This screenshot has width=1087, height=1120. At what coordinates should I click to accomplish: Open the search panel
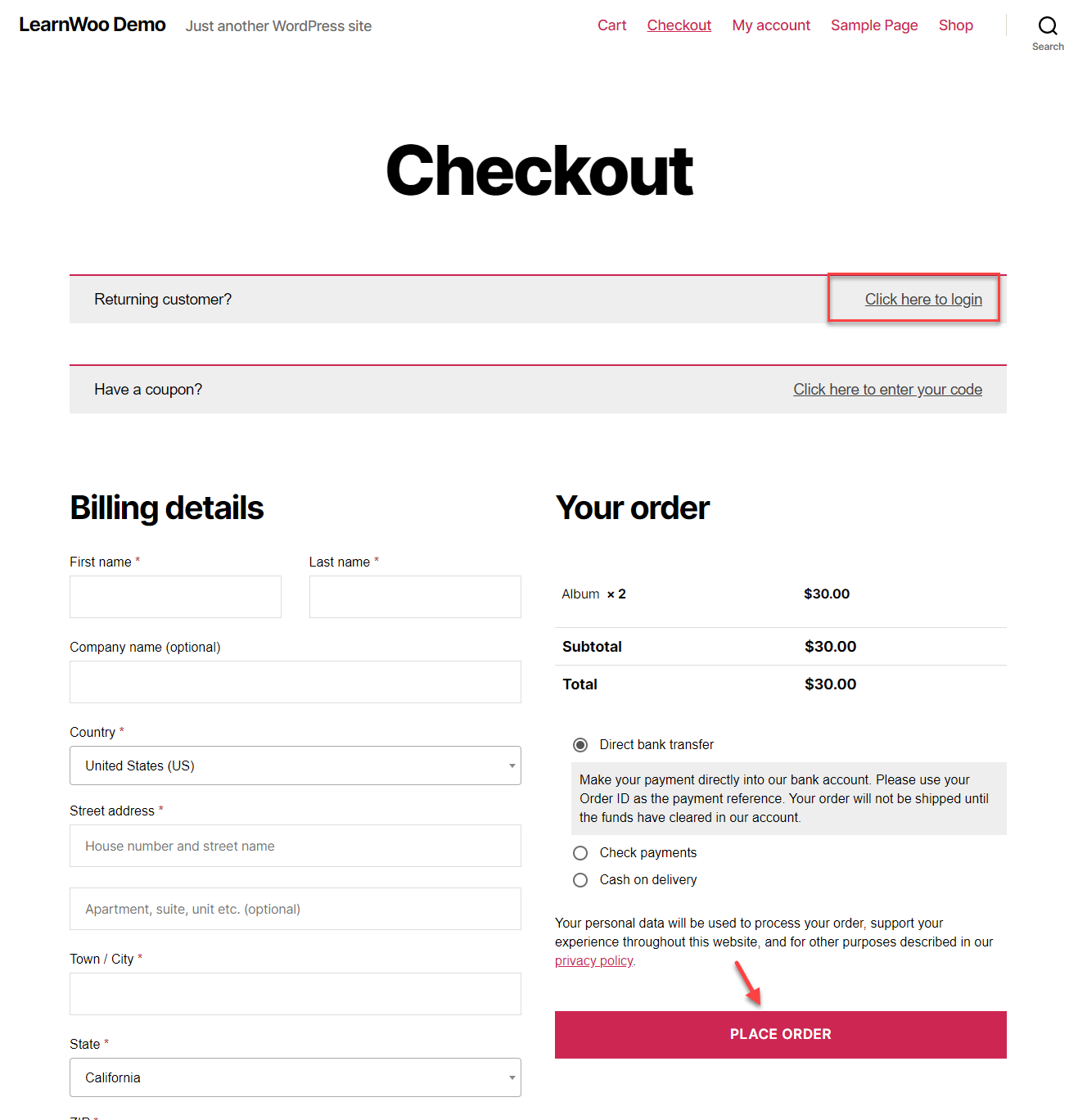1048,25
